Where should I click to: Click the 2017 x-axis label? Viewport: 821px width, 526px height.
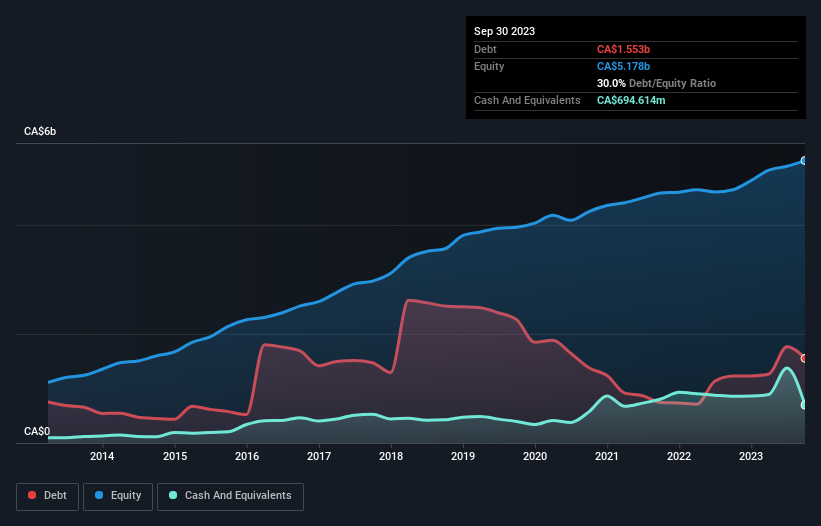pyautogui.click(x=319, y=456)
